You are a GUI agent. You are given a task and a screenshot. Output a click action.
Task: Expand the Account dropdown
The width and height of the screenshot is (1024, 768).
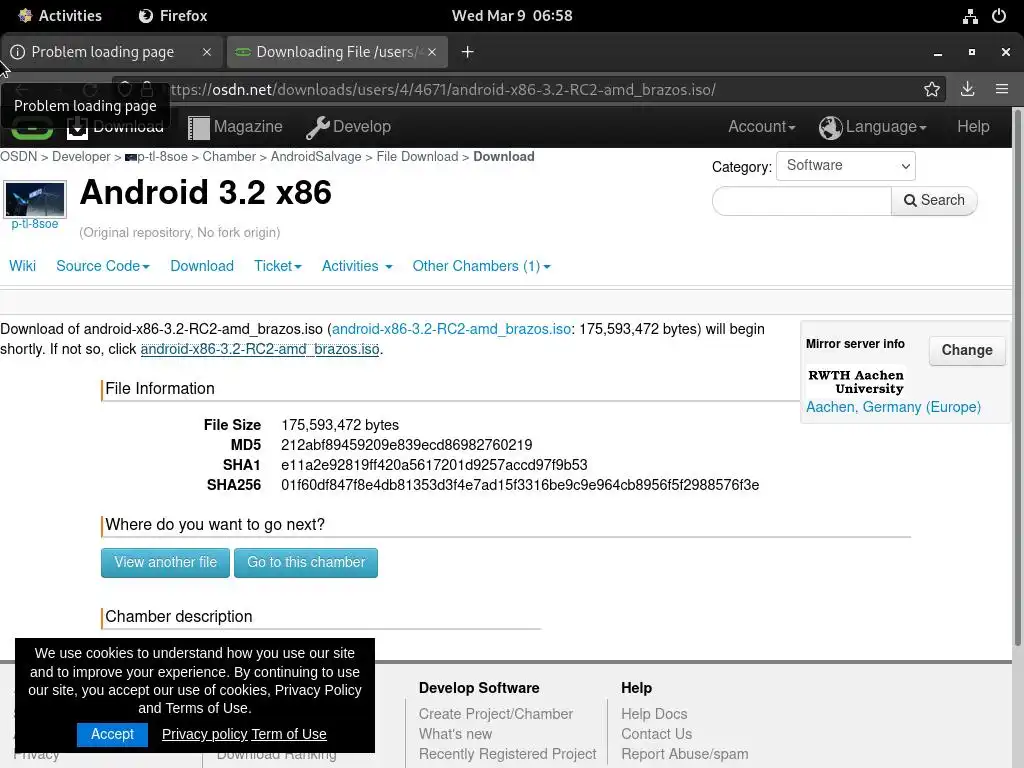(761, 127)
